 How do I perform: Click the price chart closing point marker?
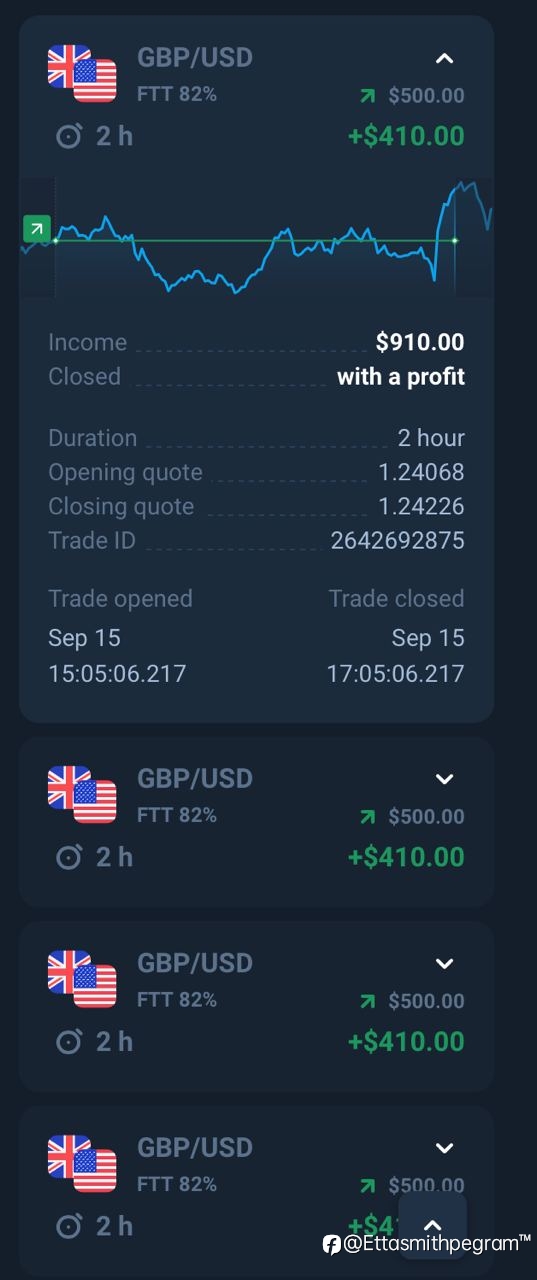455,241
